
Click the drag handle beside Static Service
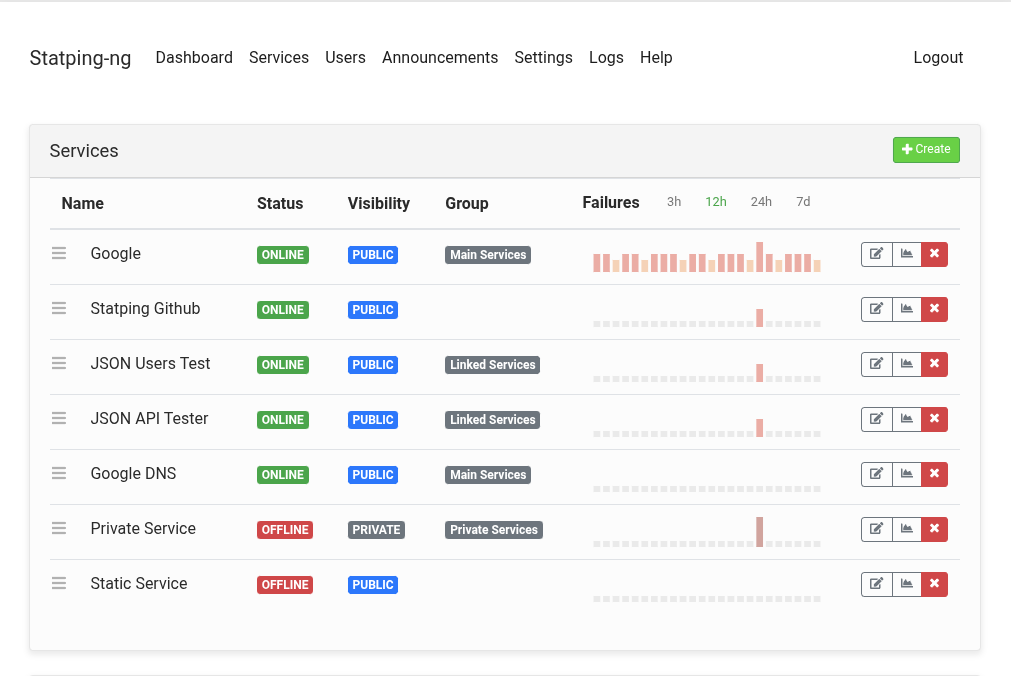[x=59, y=584]
